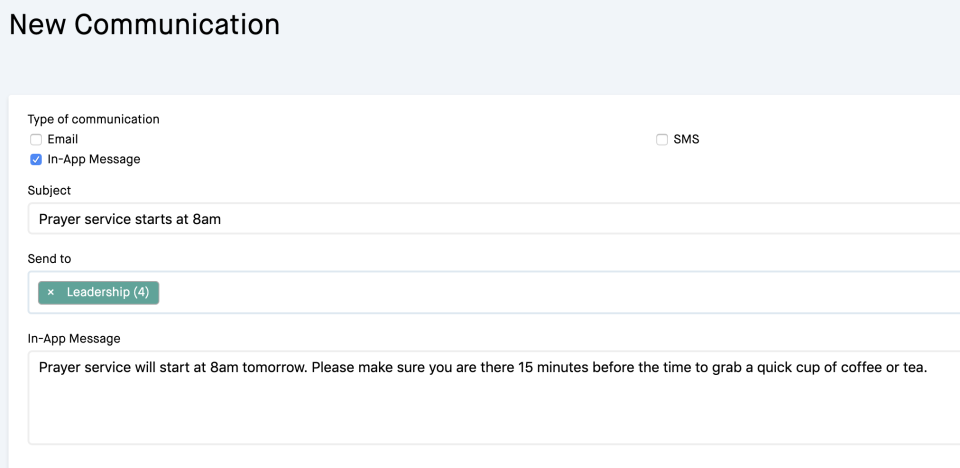Viewport: 960px width, 468px height.
Task: Click the New Communication page heading
Action: click(x=144, y=25)
